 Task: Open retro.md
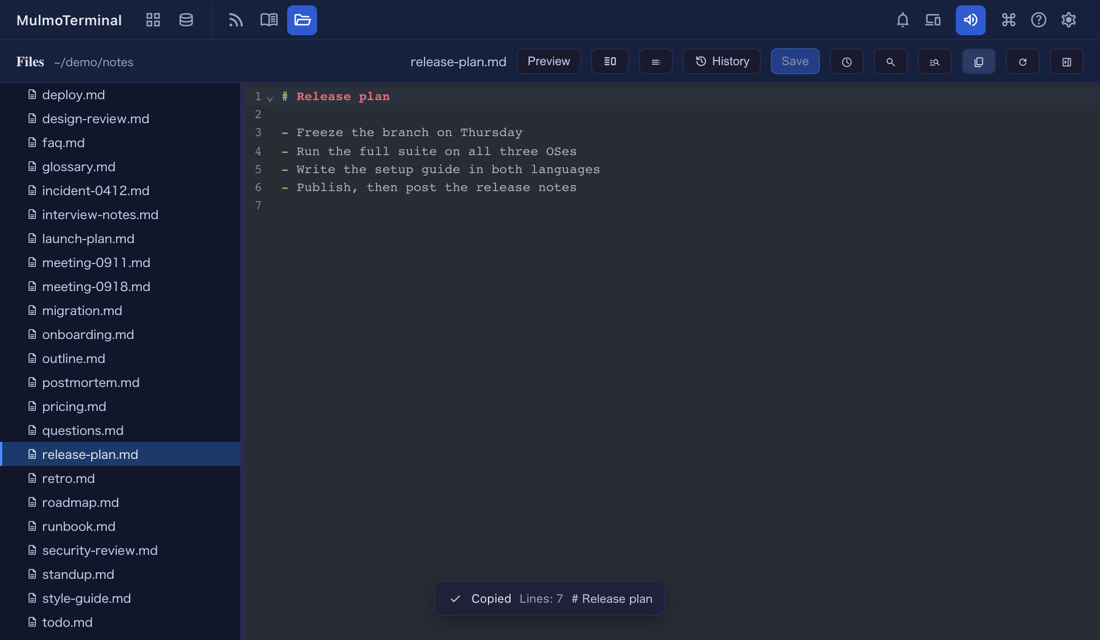click(x=120, y=479)
